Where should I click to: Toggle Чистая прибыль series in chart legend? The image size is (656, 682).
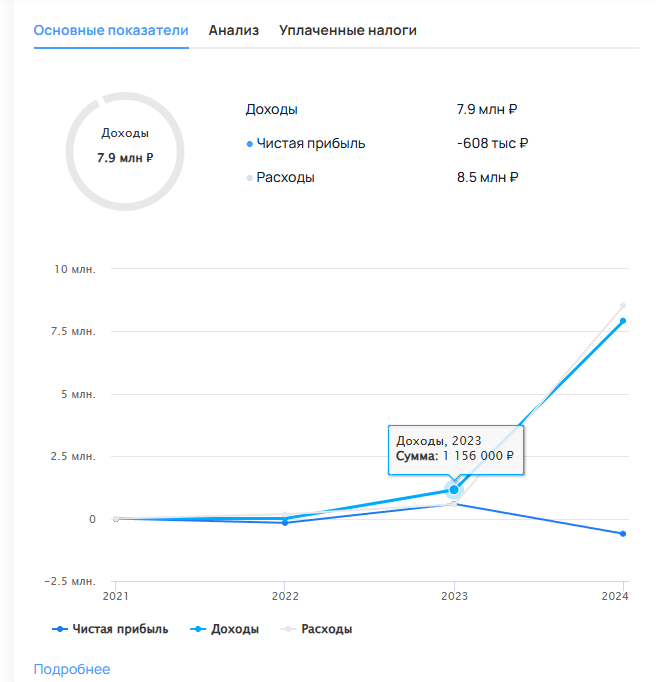(111, 629)
